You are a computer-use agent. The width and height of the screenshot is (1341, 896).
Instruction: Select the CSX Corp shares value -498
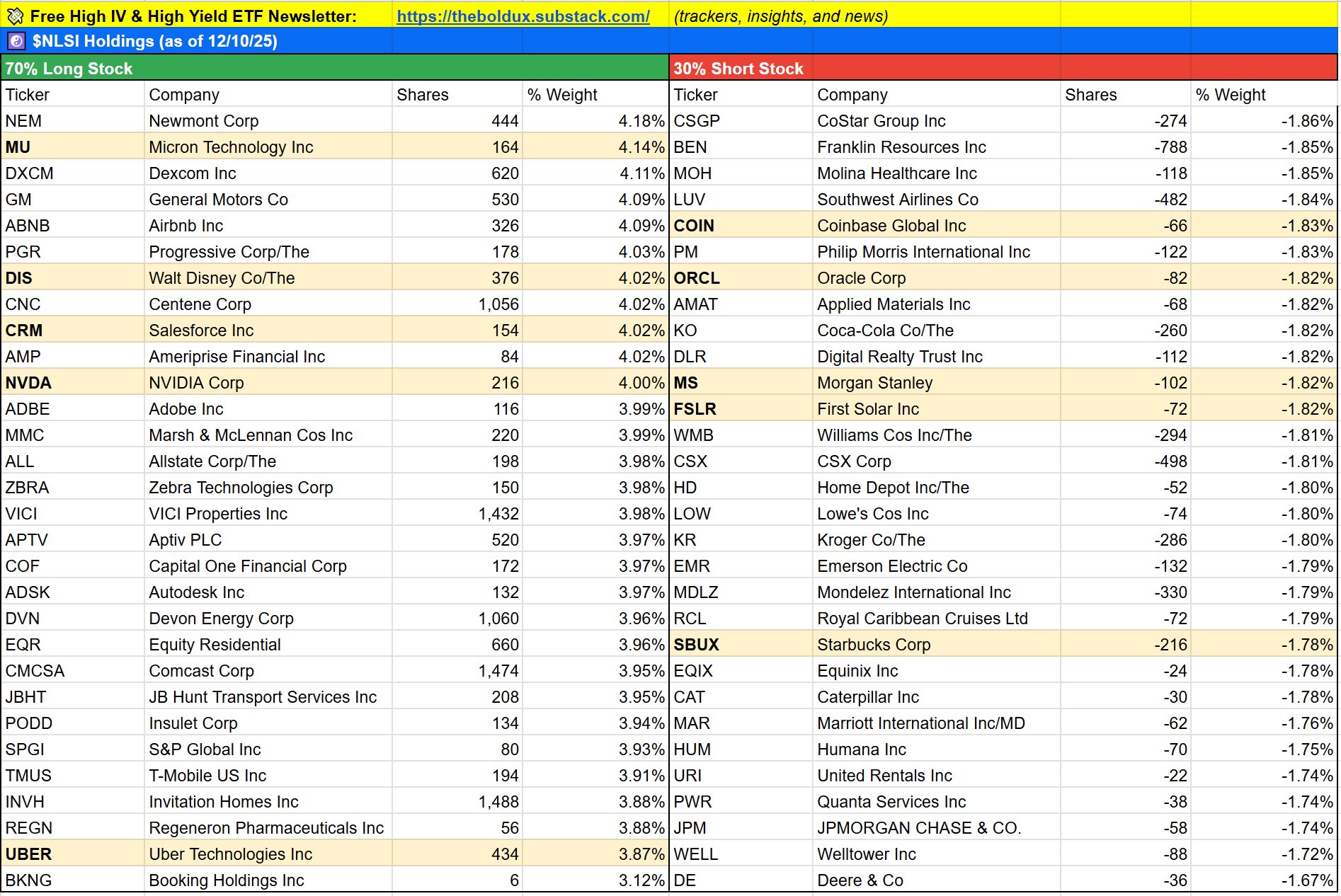tap(1126, 461)
